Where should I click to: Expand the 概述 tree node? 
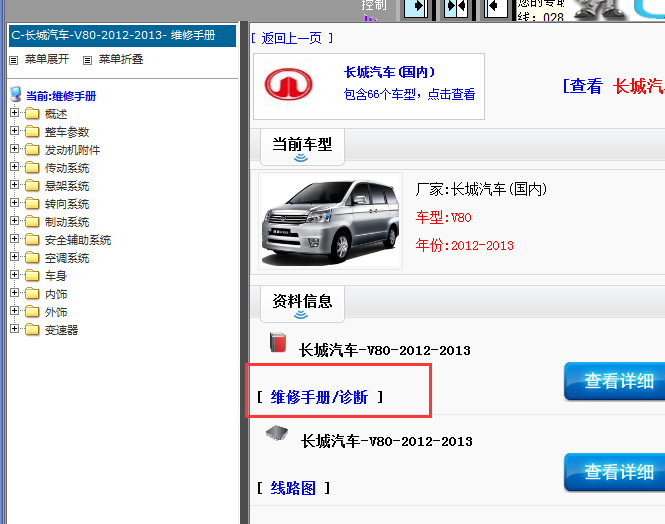(x=14, y=113)
